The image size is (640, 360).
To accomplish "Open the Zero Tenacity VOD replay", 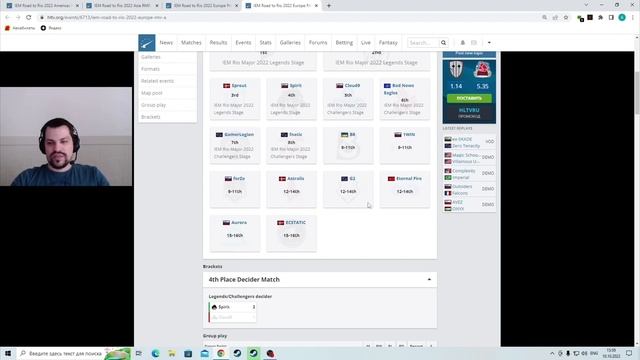I will [469, 142].
